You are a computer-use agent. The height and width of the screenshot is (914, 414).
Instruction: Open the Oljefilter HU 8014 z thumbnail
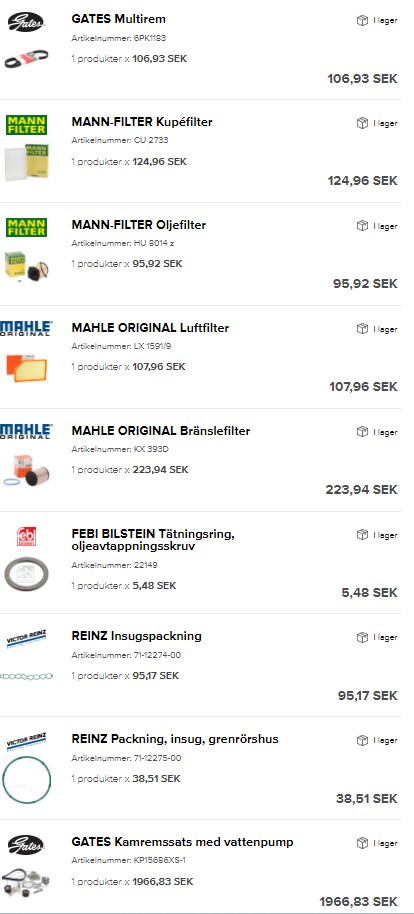(x=26, y=268)
